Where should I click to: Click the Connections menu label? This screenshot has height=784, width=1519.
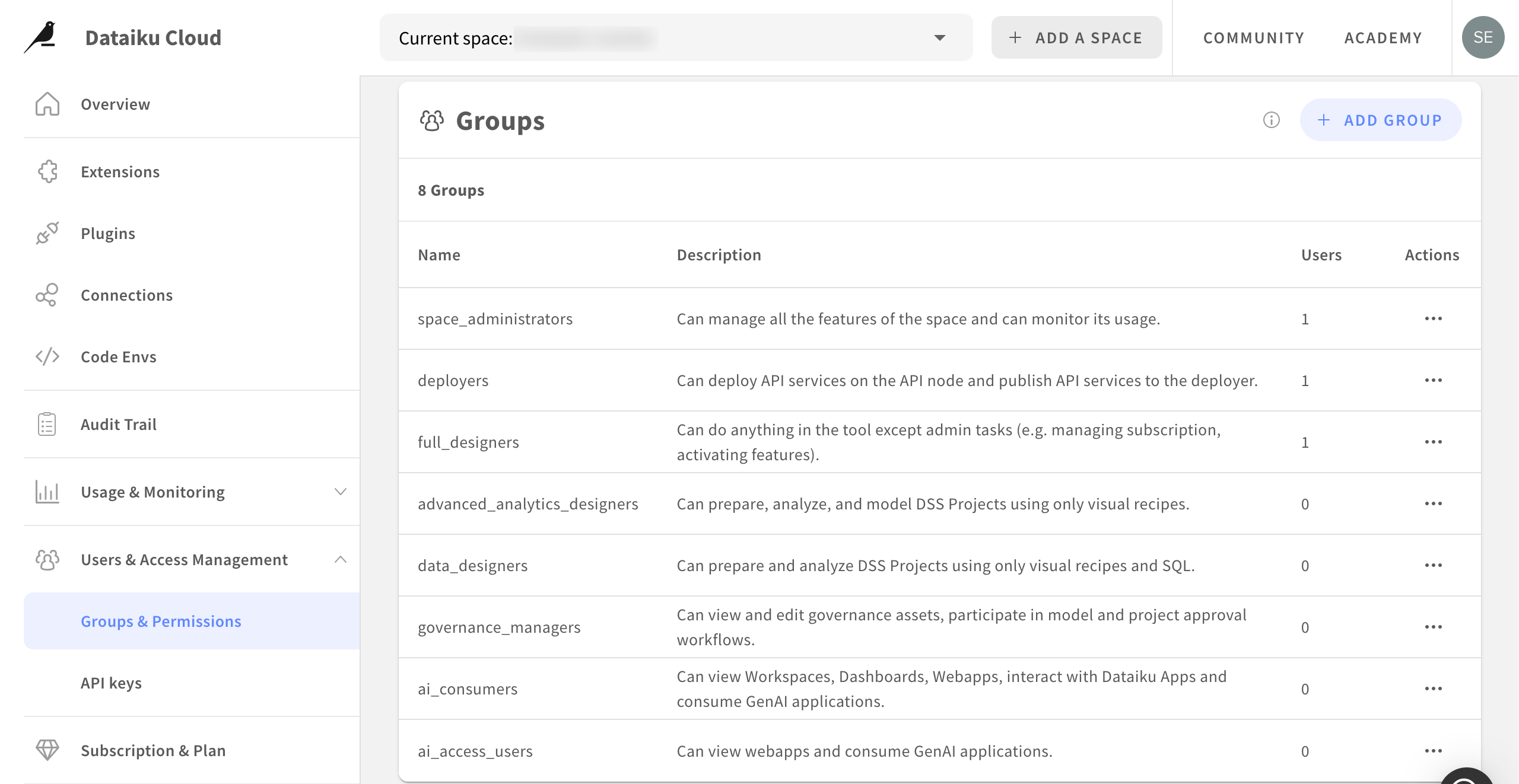(x=126, y=295)
